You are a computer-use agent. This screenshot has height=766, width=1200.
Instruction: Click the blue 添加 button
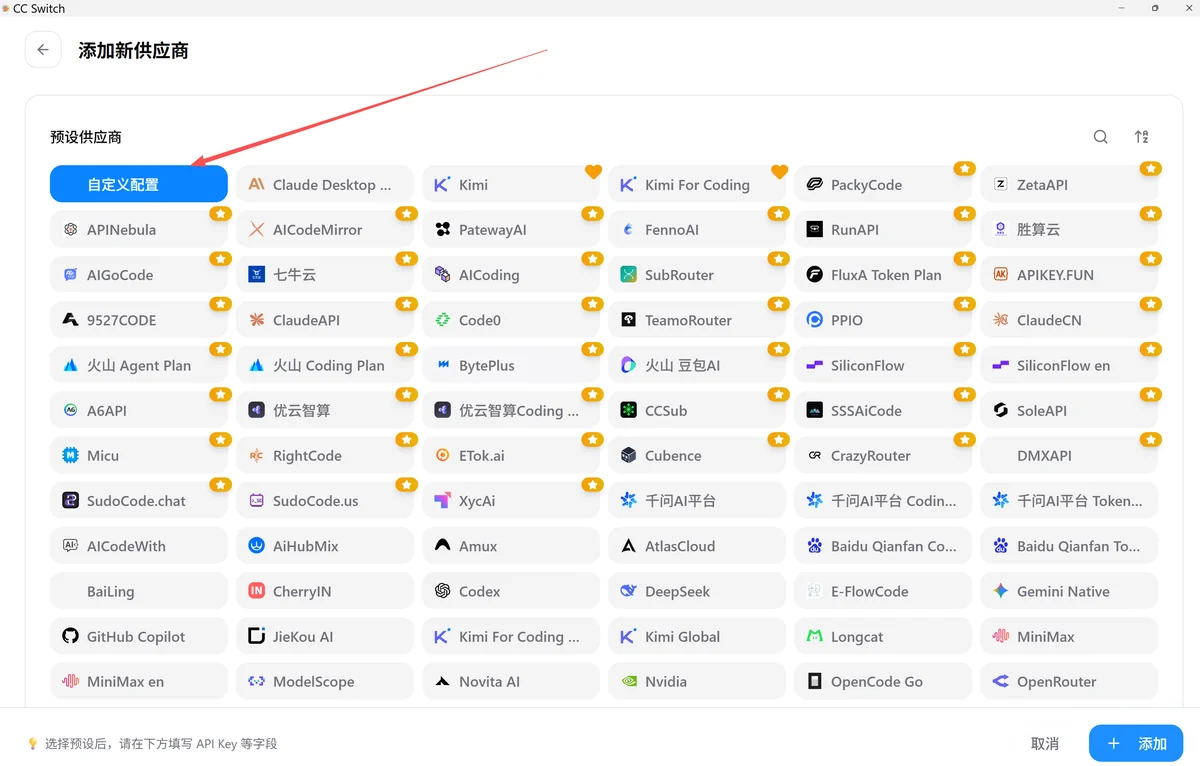pyautogui.click(x=1136, y=743)
